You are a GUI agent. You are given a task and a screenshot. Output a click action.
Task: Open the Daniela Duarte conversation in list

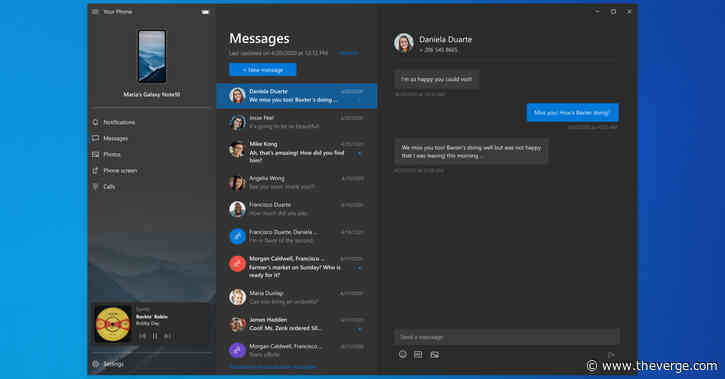point(297,96)
